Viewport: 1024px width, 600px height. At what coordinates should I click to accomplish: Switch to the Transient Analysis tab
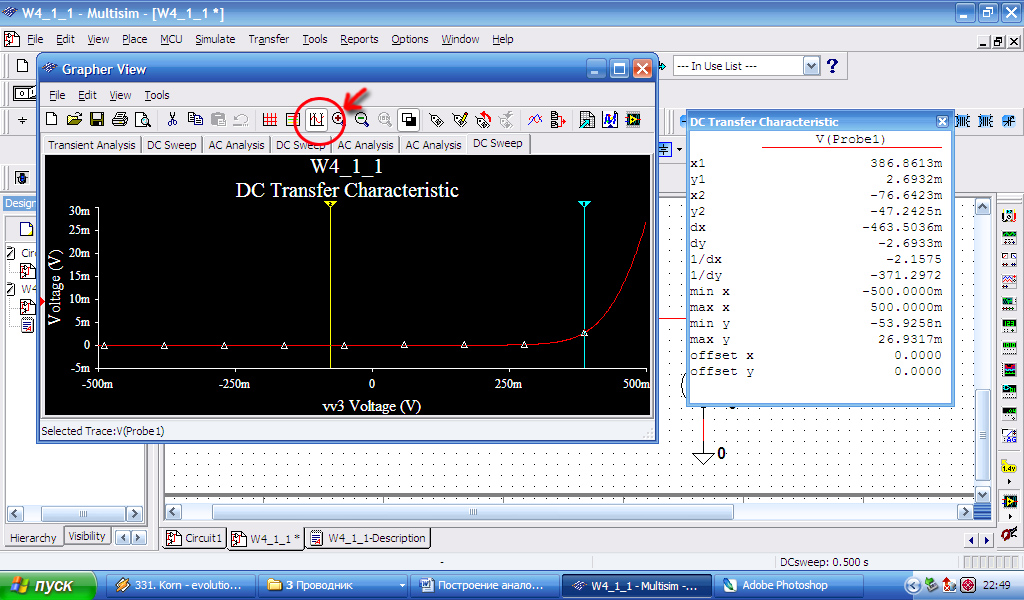tap(91, 145)
